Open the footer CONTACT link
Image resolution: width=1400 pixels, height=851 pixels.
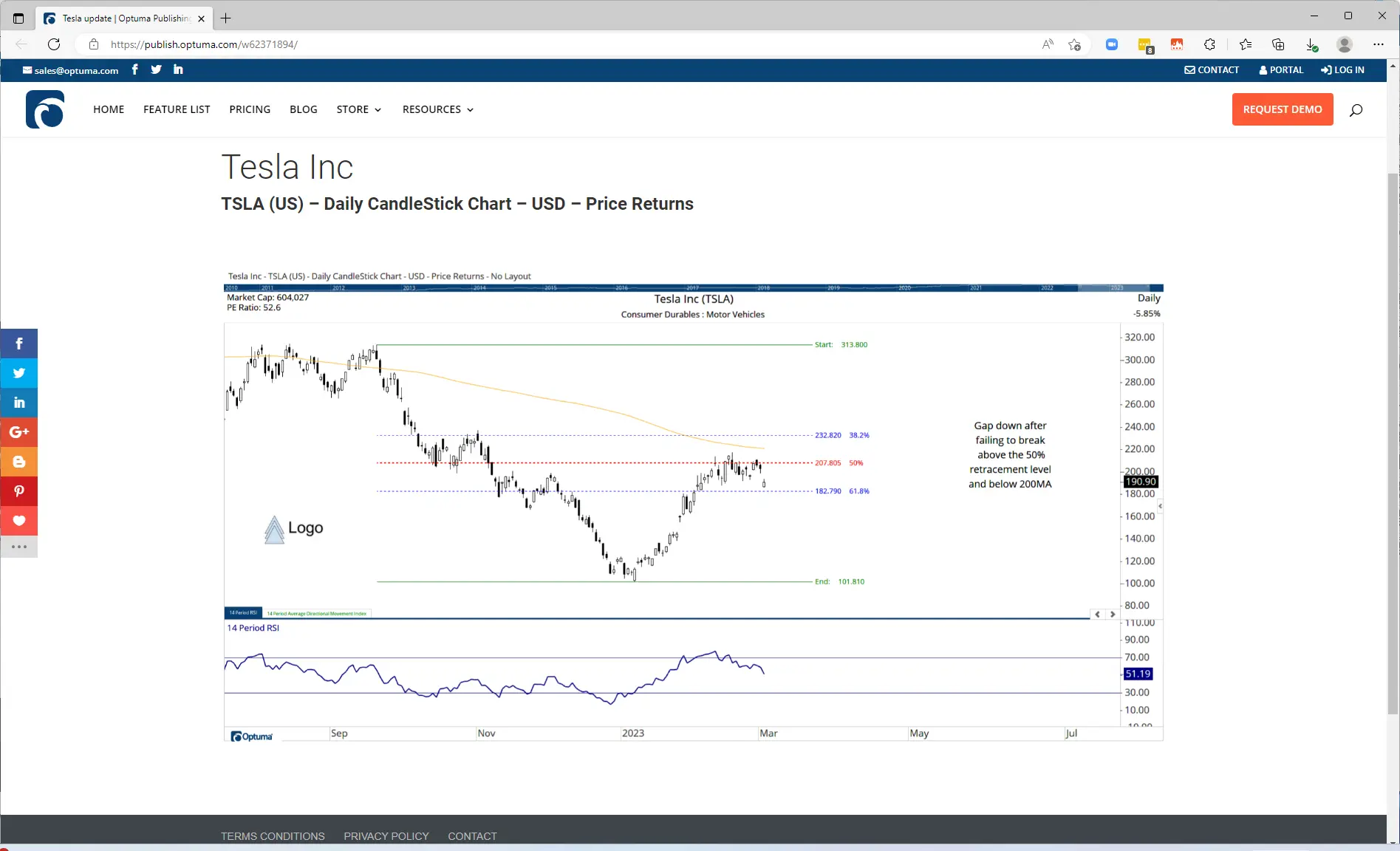pyautogui.click(x=472, y=836)
